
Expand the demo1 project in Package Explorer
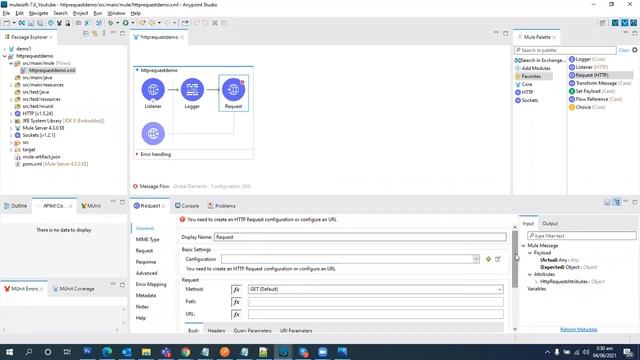point(5,49)
